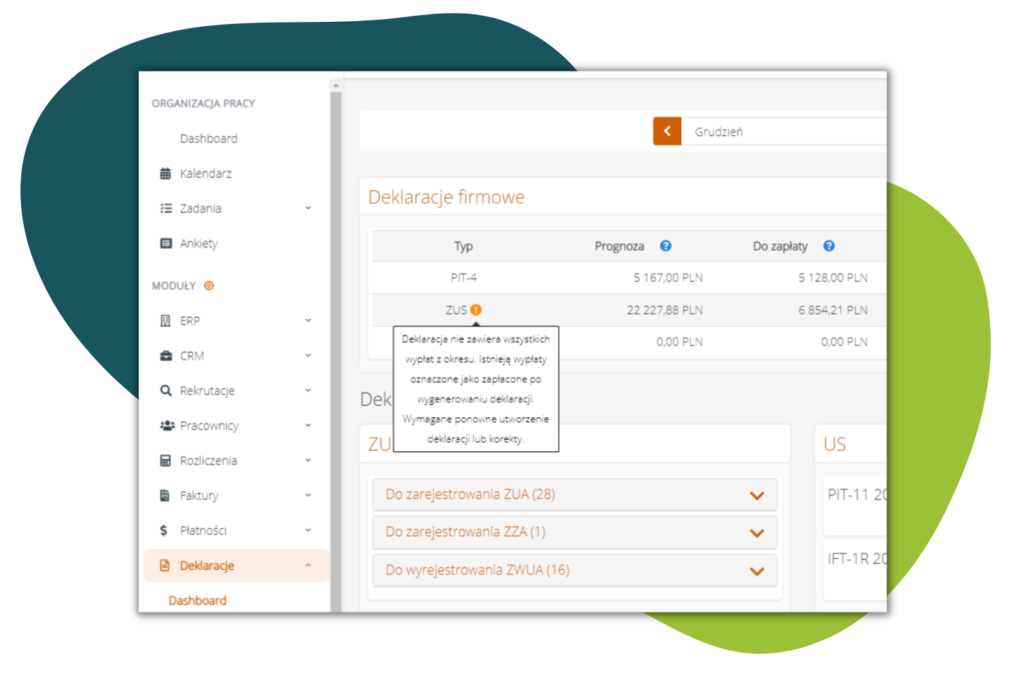The height and width of the screenshot is (683, 1024).
Task: Click the Grudzień month field
Action: [782, 132]
